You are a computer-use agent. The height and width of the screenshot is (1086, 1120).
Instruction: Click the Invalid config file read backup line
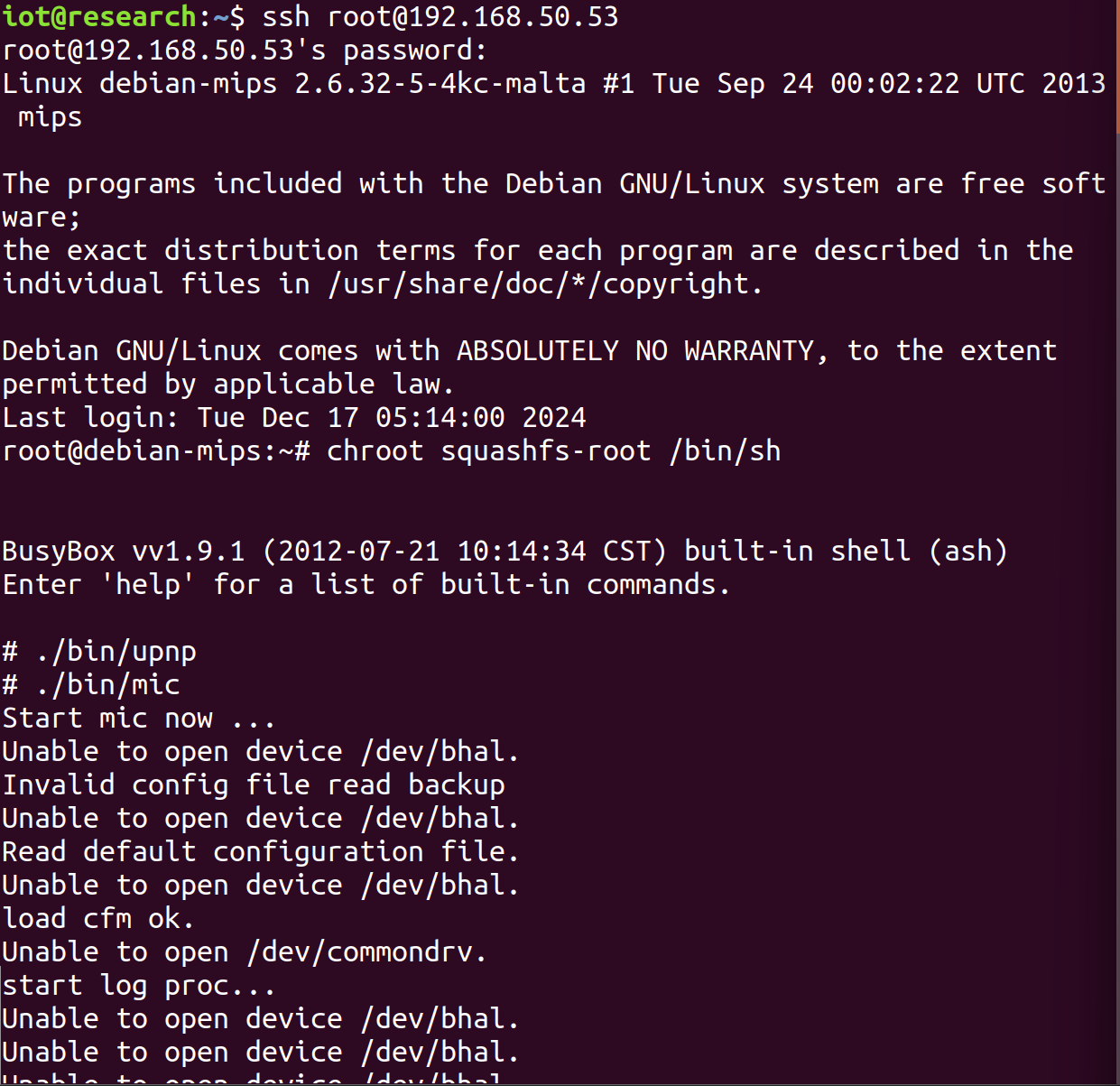(254, 784)
